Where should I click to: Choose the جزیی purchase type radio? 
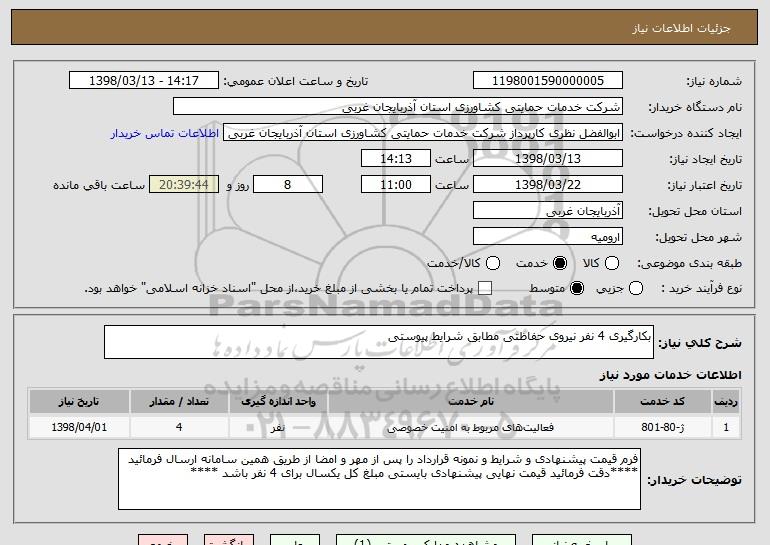point(635,289)
